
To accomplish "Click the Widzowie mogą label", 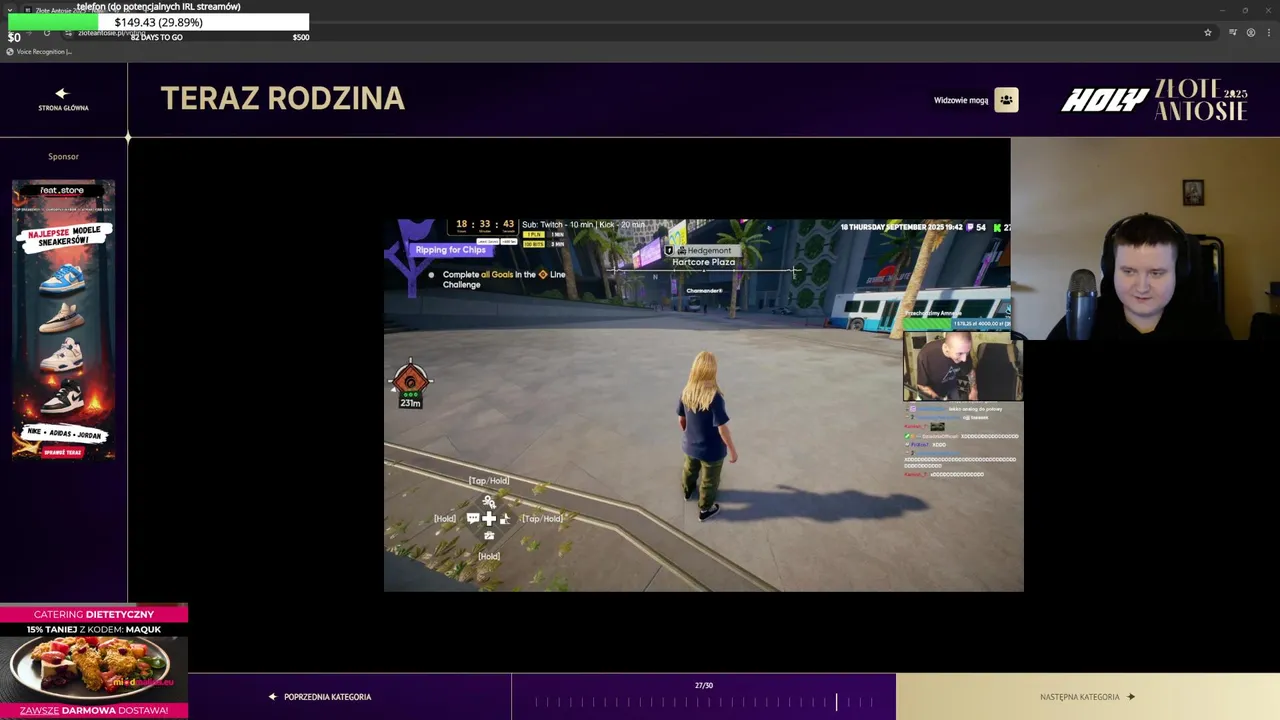I will point(961,100).
